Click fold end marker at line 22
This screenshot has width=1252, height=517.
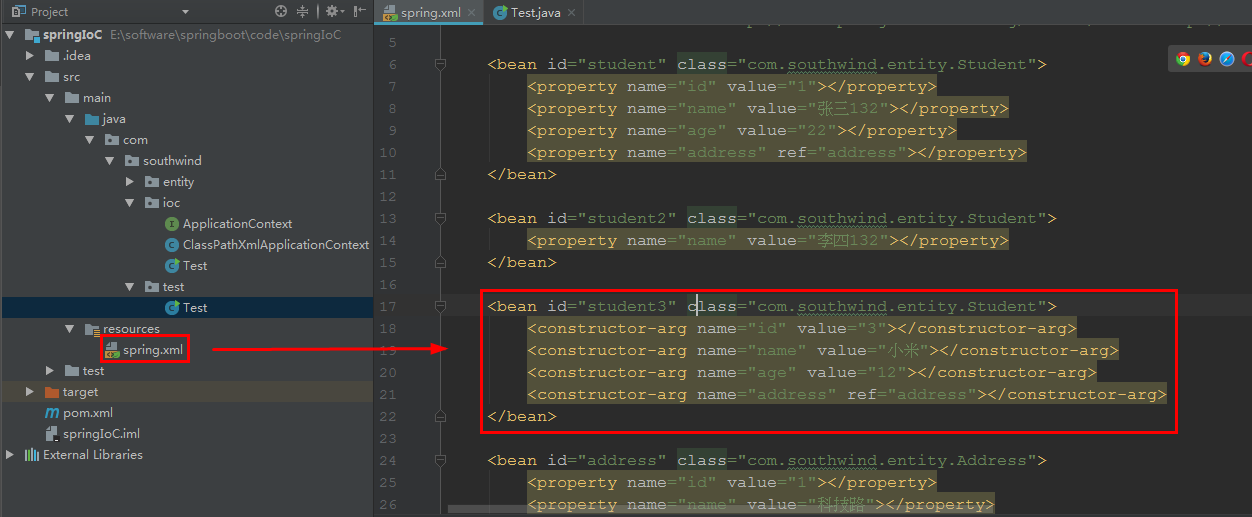coord(440,417)
